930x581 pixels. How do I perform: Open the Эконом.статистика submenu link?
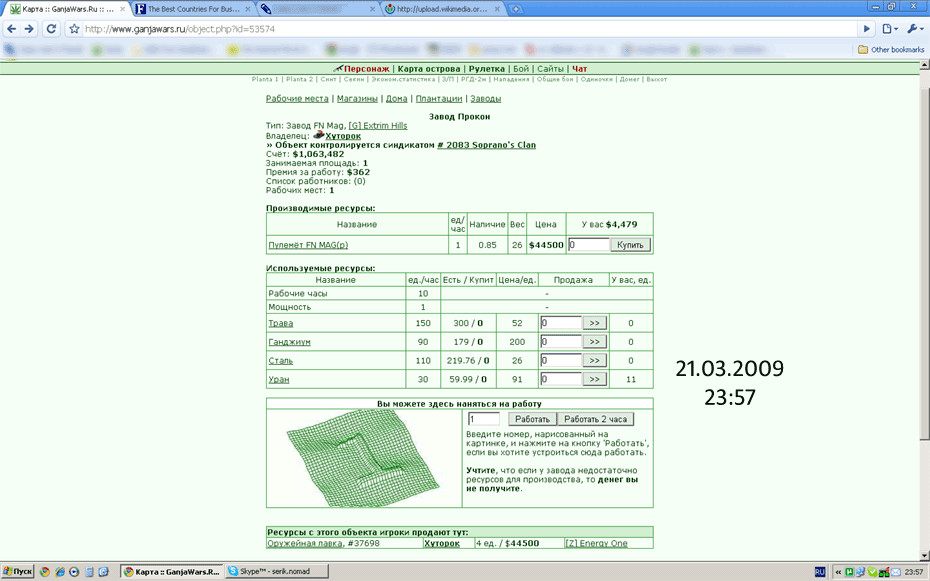[x=403, y=79]
